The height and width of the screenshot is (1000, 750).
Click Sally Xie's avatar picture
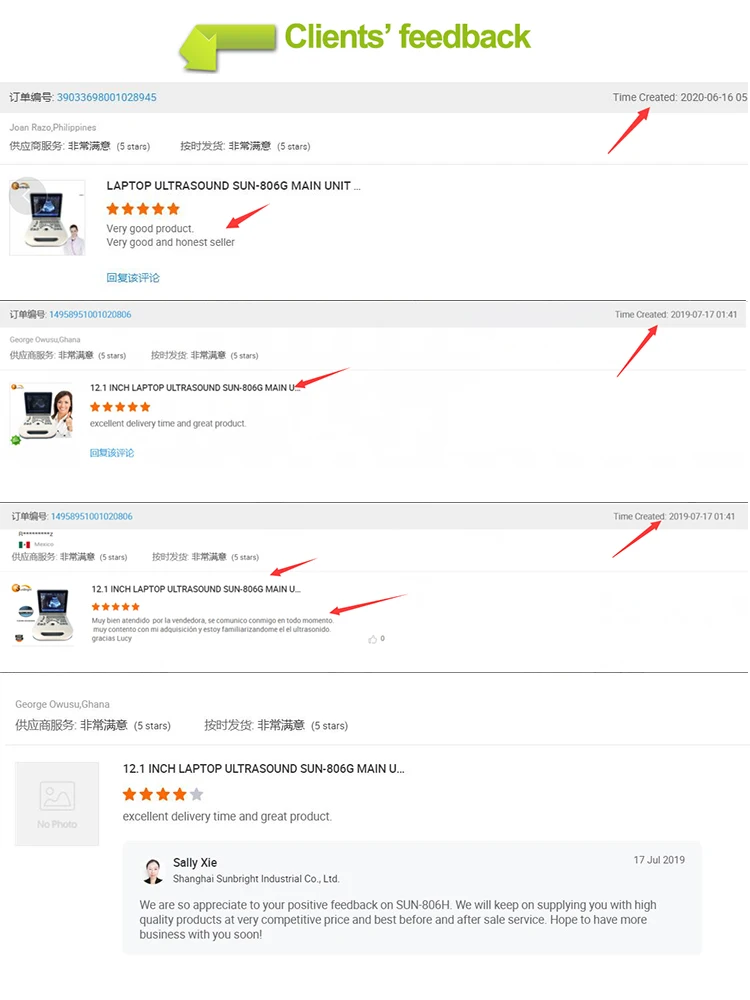(153, 871)
